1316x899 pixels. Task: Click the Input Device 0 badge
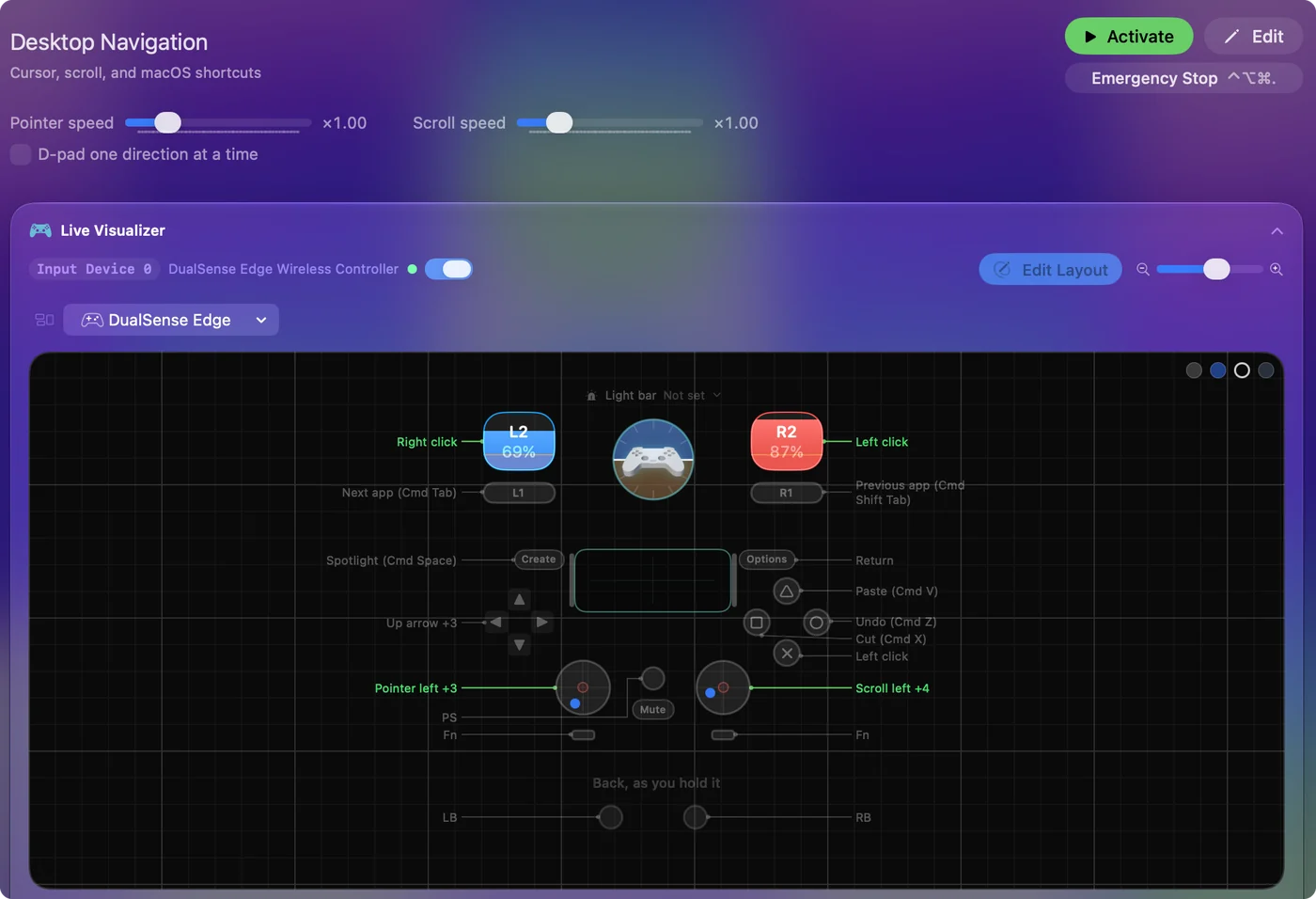point(94,269)
